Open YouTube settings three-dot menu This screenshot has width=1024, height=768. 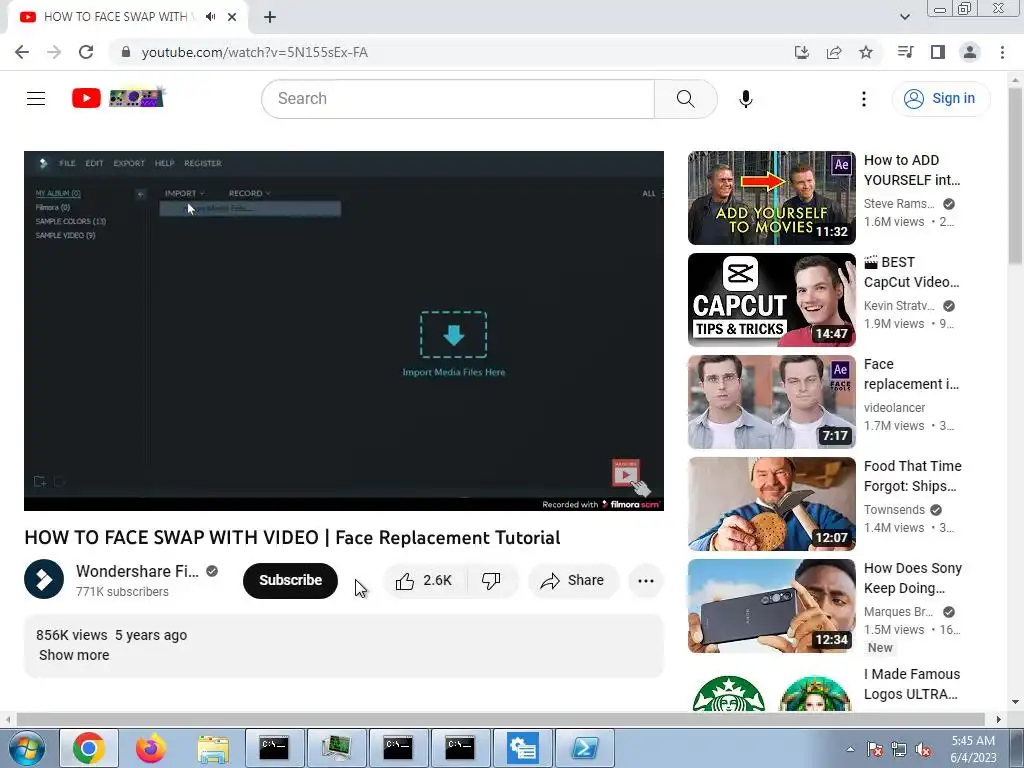tap(863, 99)
